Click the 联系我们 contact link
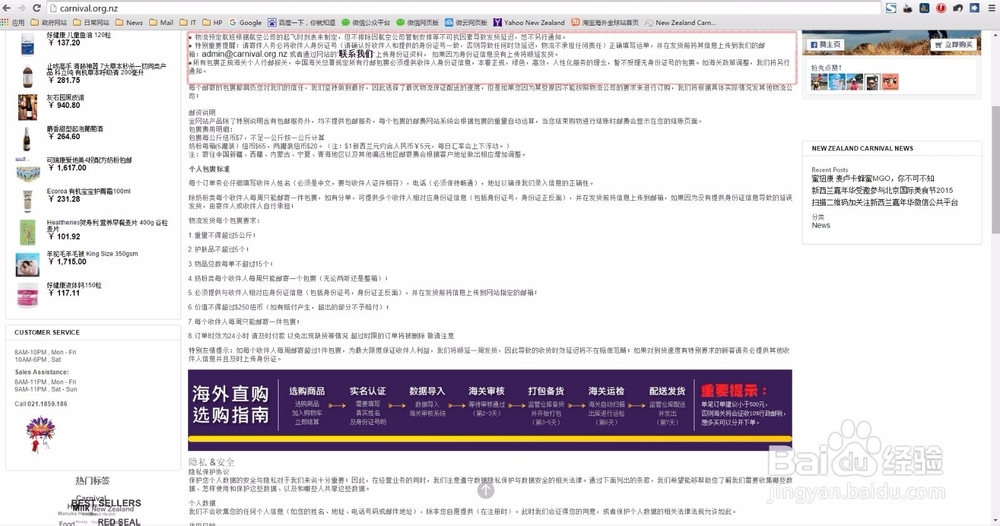Viewport: 1000px width, 526px height. (x=355, y=54)
